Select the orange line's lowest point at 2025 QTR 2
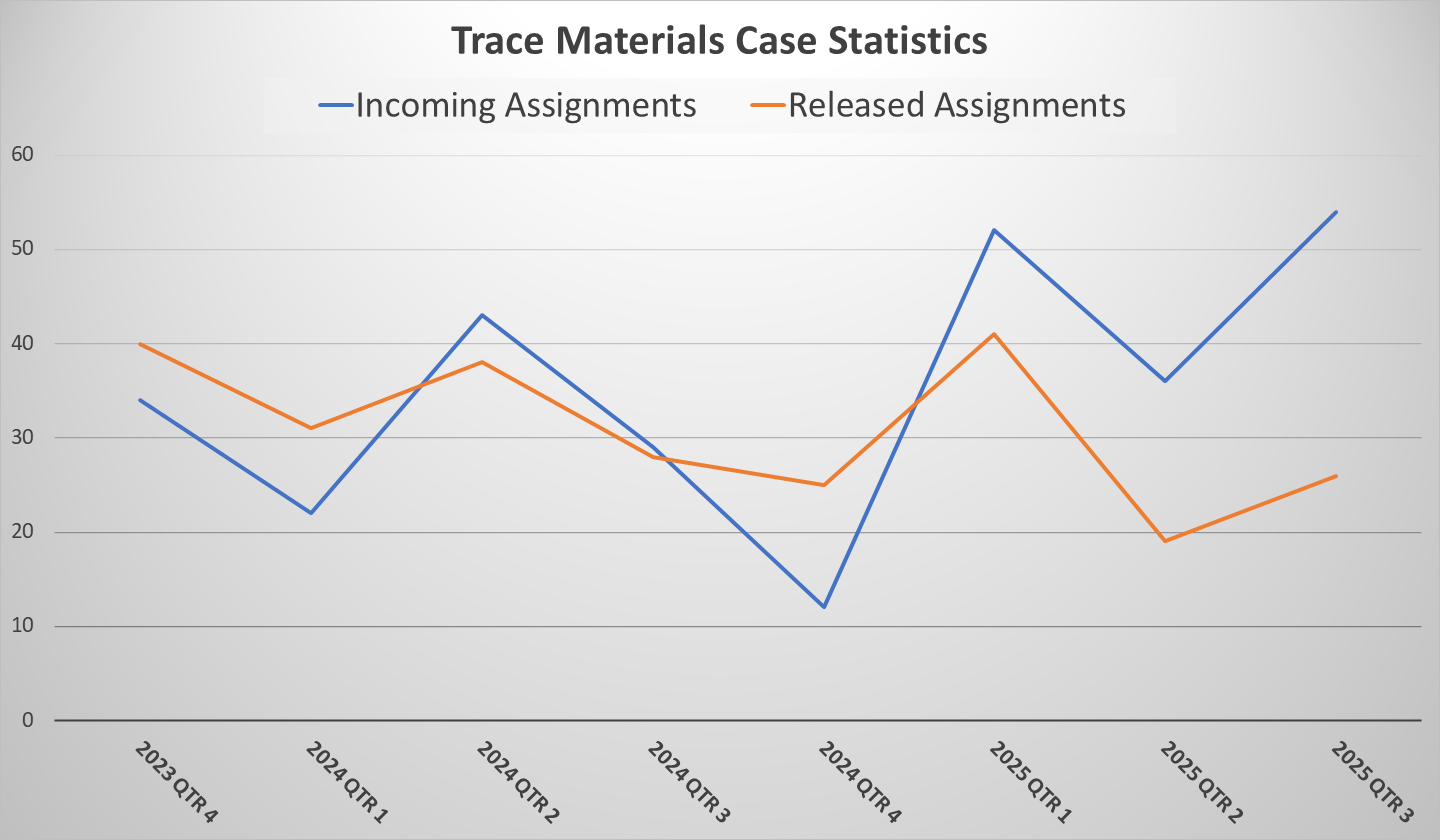The width and height of the screenshot is (1440, 840). (x=1165, y=541)
